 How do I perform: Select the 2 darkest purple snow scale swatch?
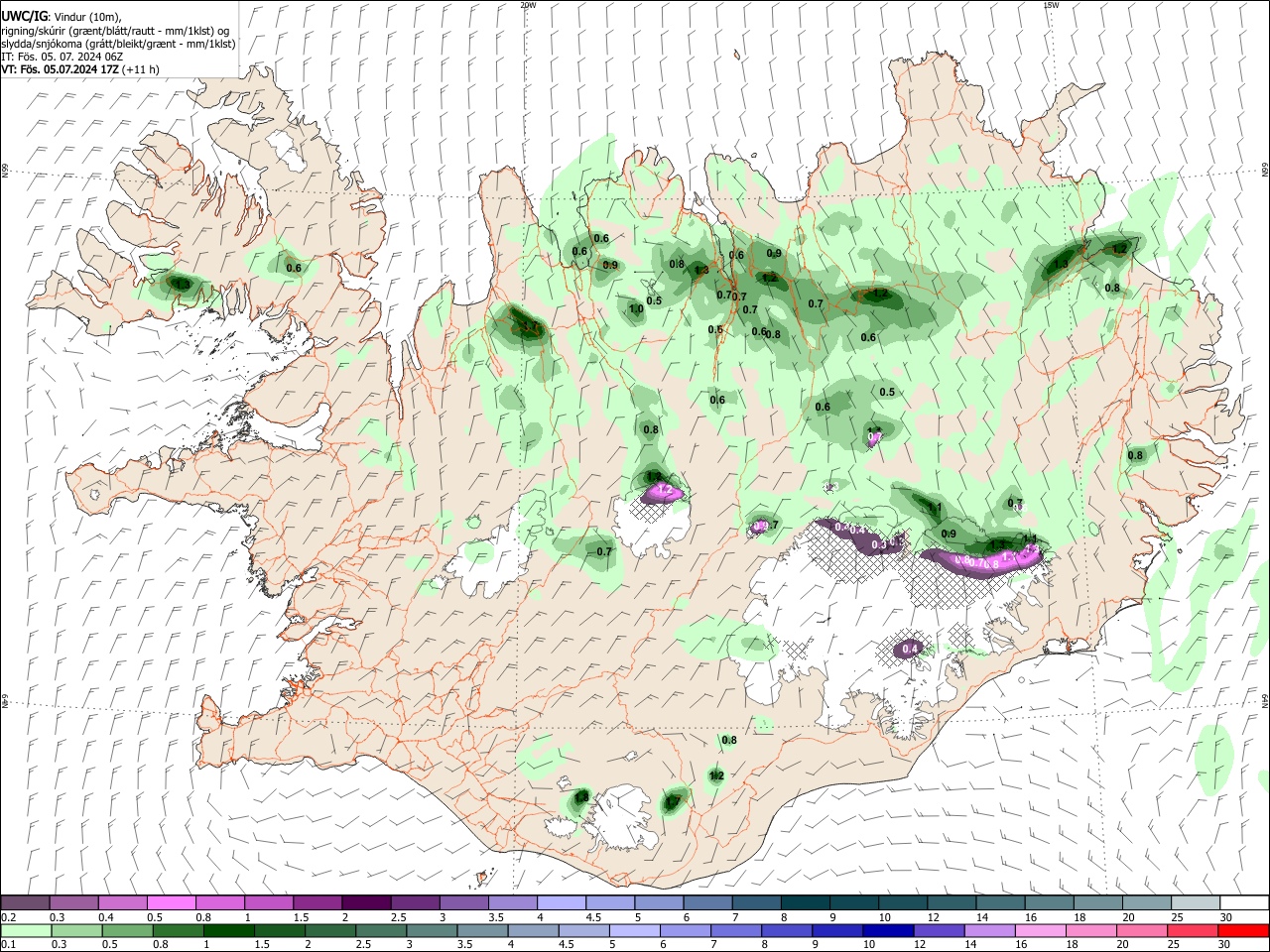pyautogui.click(x=366, y=902)
